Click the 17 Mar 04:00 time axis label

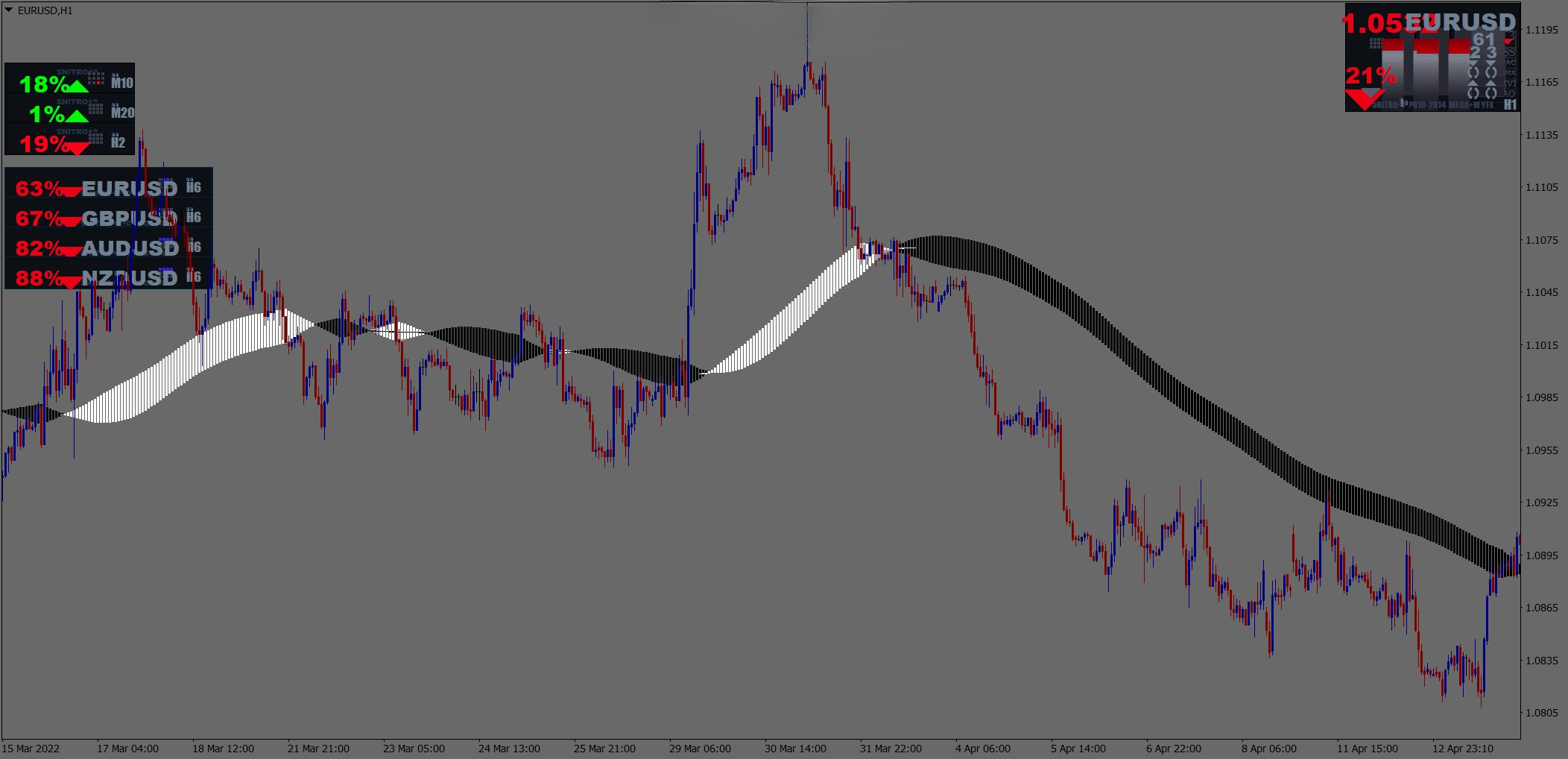127,749
